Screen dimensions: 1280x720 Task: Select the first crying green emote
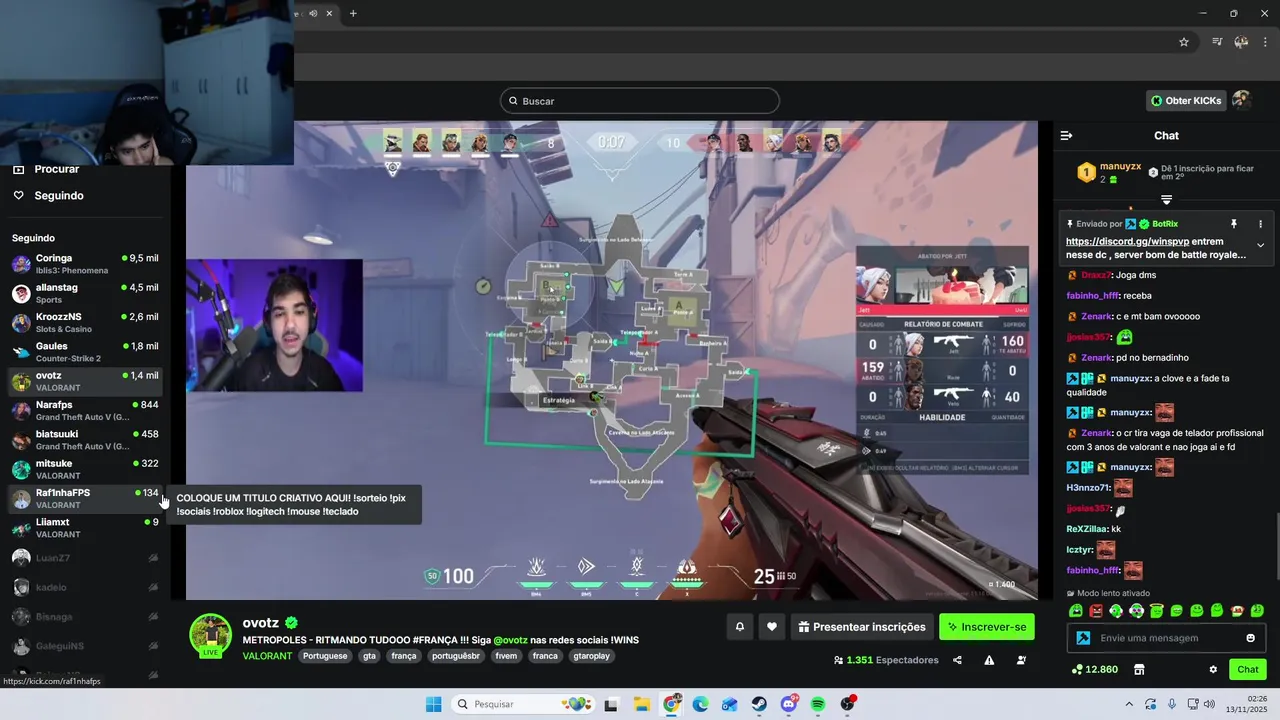[1076, 611]
